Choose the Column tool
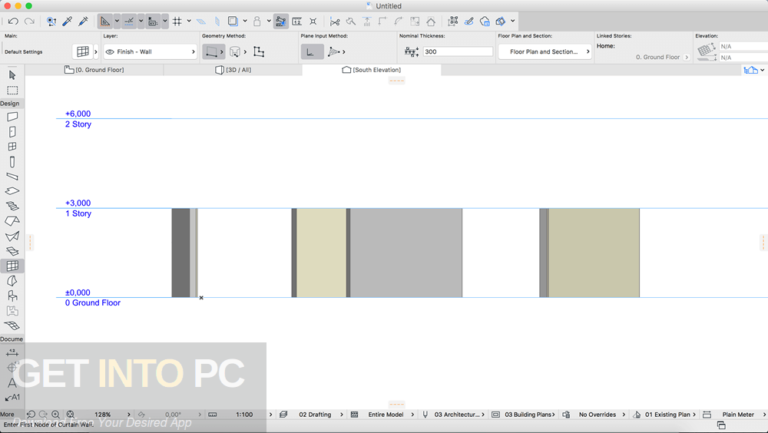The image size is (768, 433). (x=12, y=162)
